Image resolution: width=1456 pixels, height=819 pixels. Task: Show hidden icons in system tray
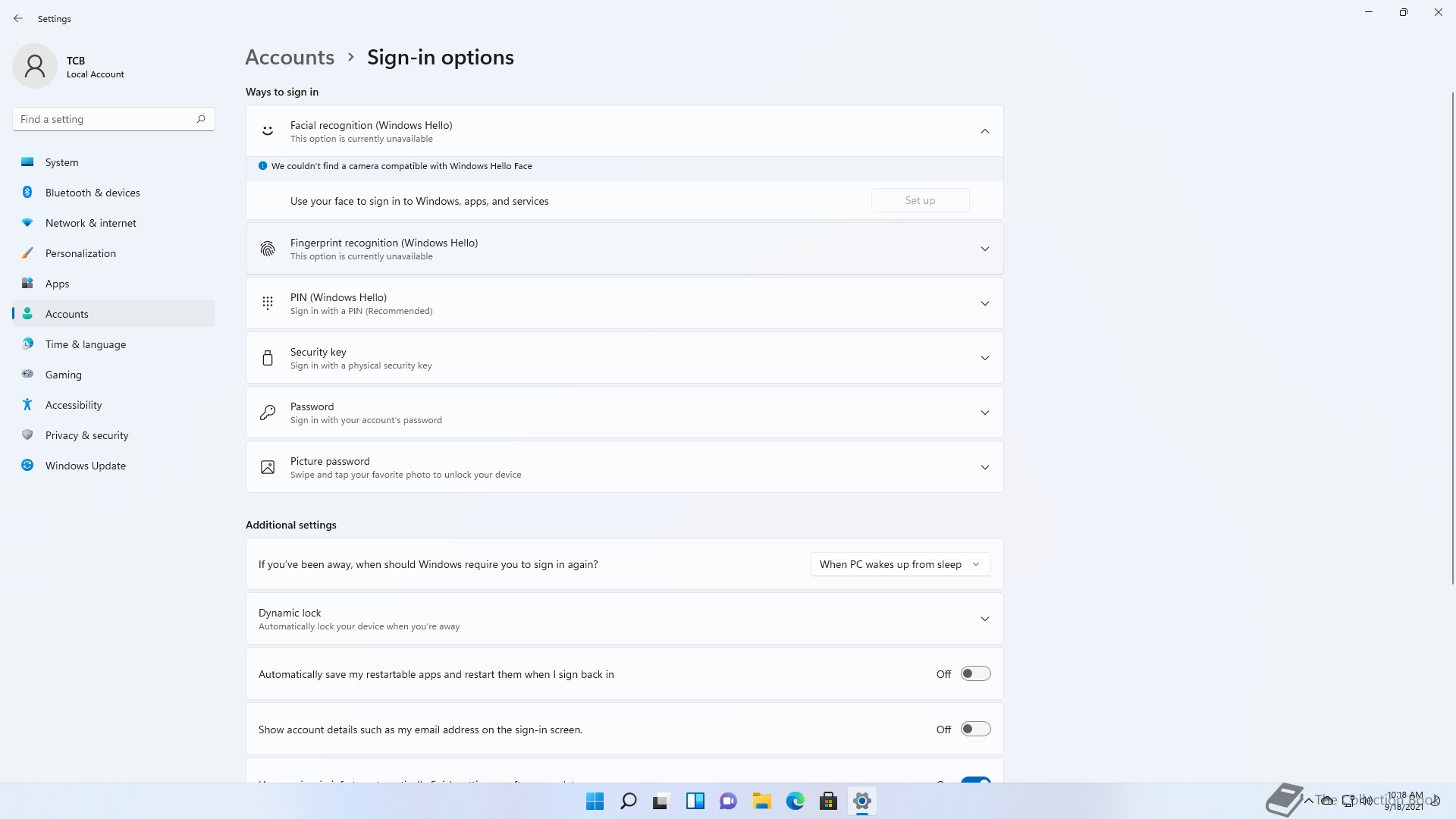pos(1308,801)
